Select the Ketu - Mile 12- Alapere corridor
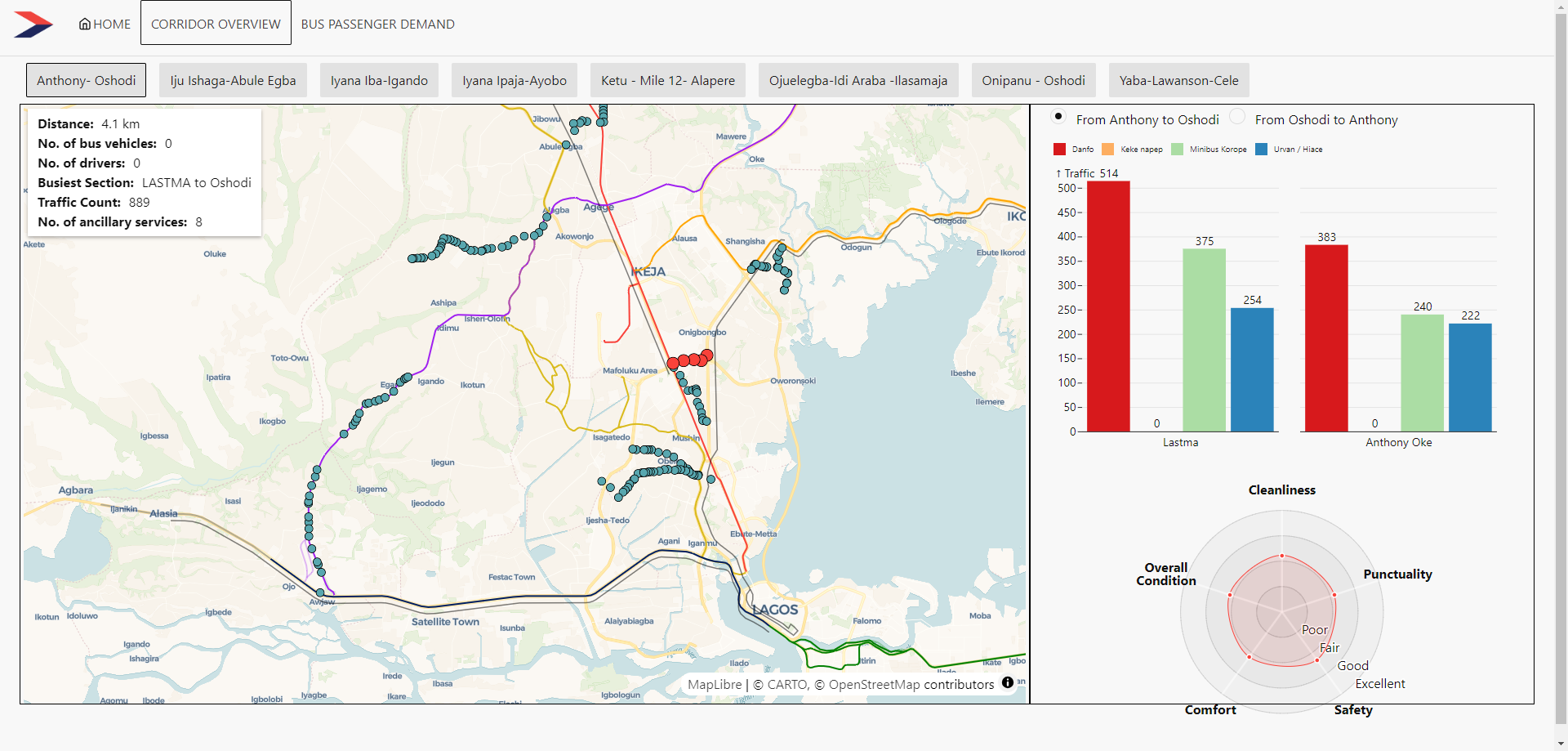 [x=668, y=80]
